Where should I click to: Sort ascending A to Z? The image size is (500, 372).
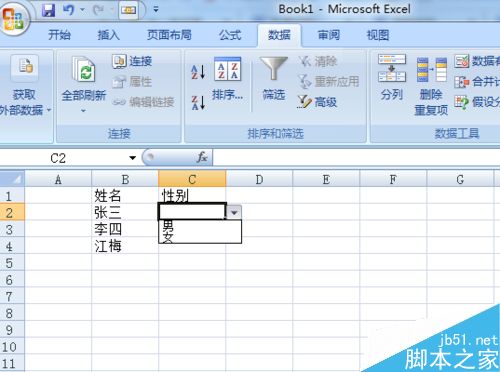(198, 72)
